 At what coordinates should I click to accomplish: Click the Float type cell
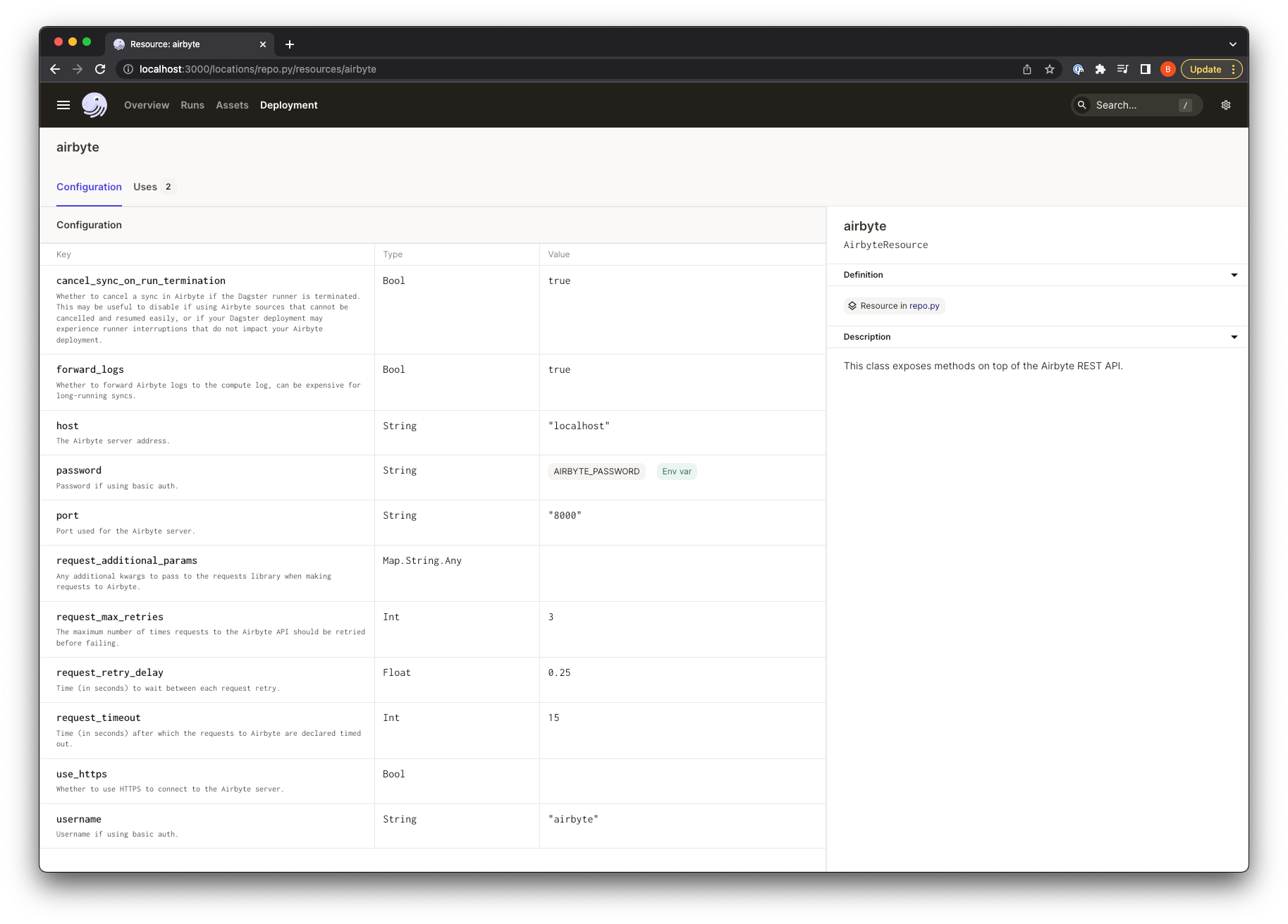coord(397,672)
